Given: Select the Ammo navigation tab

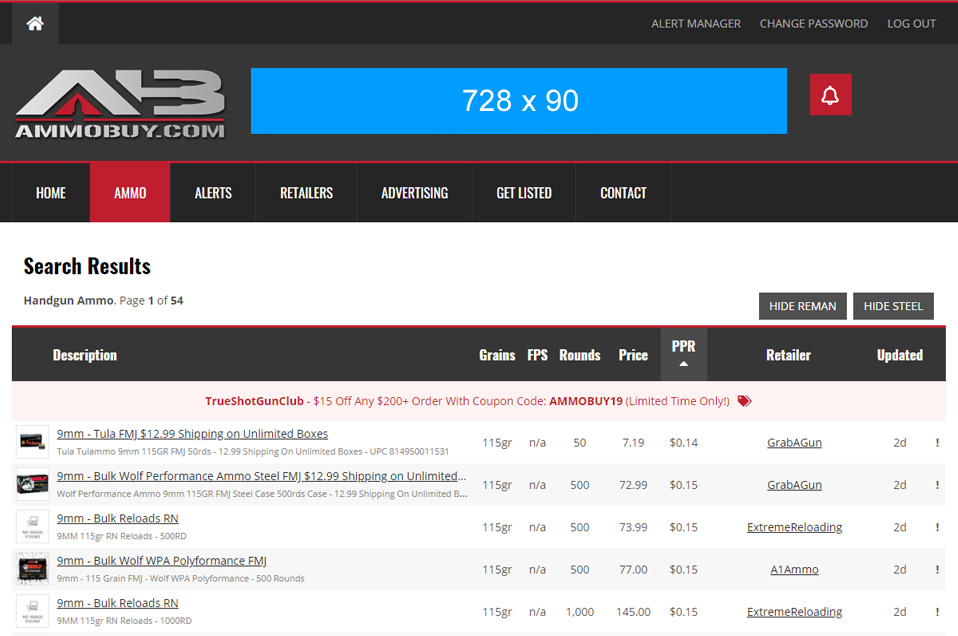Looking at the screenshot, I should pyautogui.click(x=130, y=193).
